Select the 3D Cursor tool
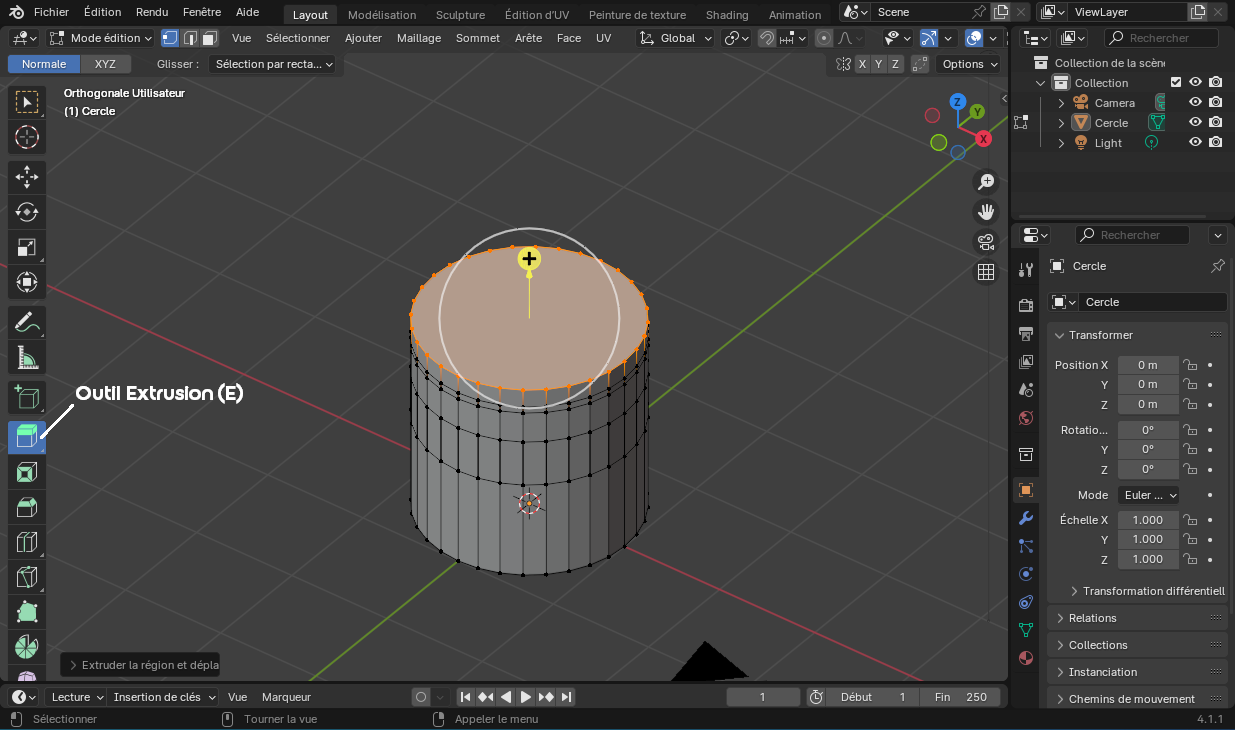1235x730 pixels. click(x=27, y=137)
